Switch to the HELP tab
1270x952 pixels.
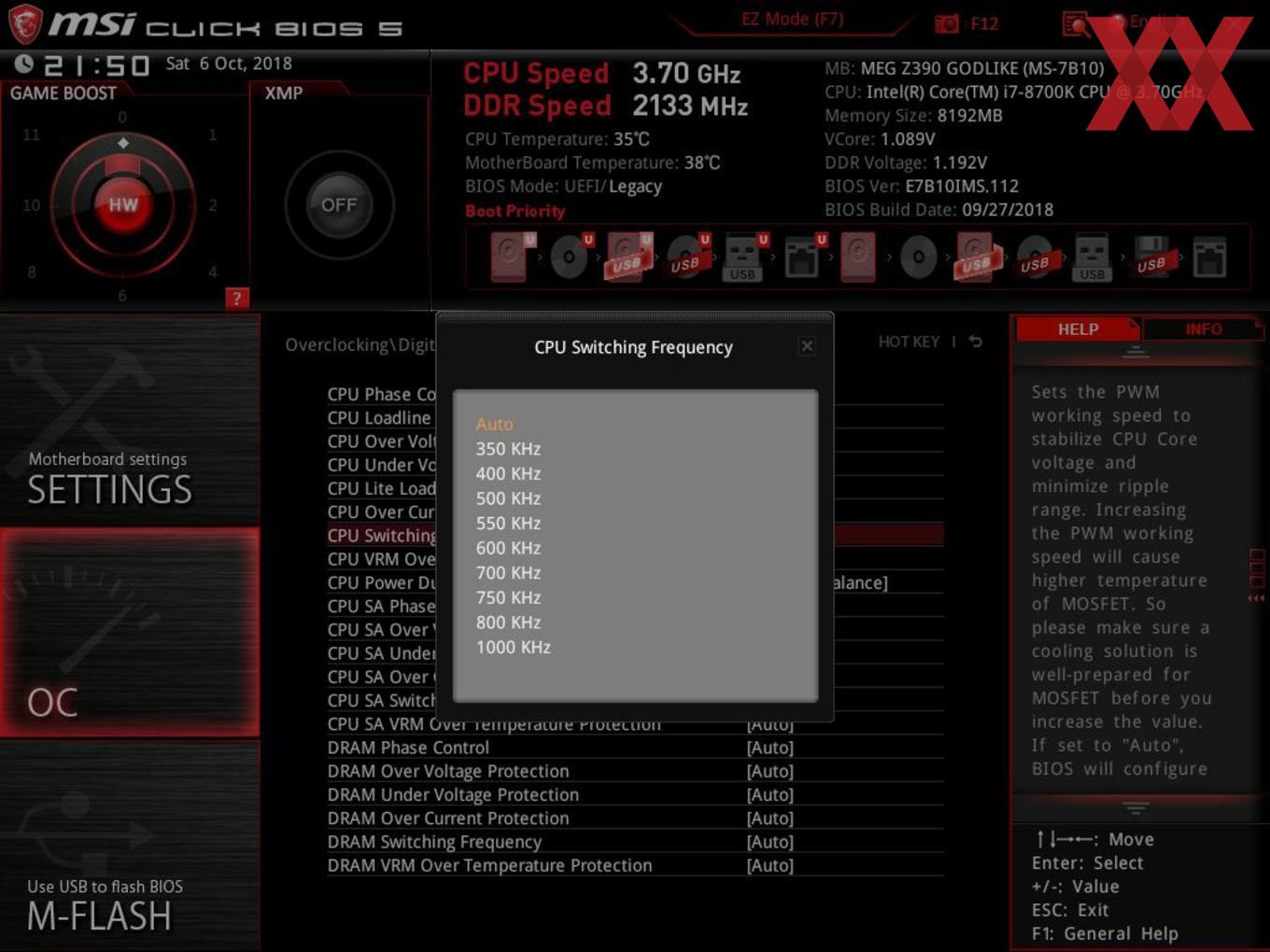click(1078, 329)
